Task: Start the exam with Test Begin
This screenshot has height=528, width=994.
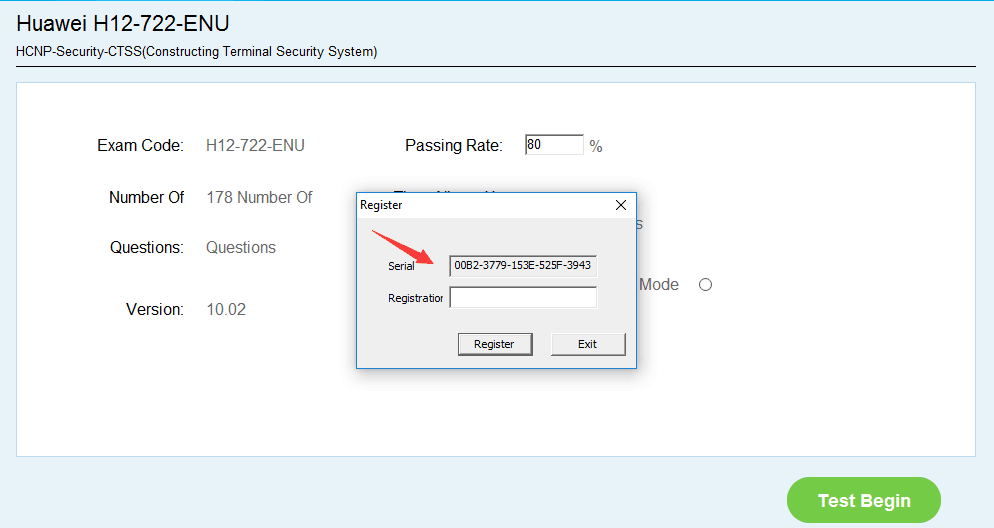Action: point(863,500)
